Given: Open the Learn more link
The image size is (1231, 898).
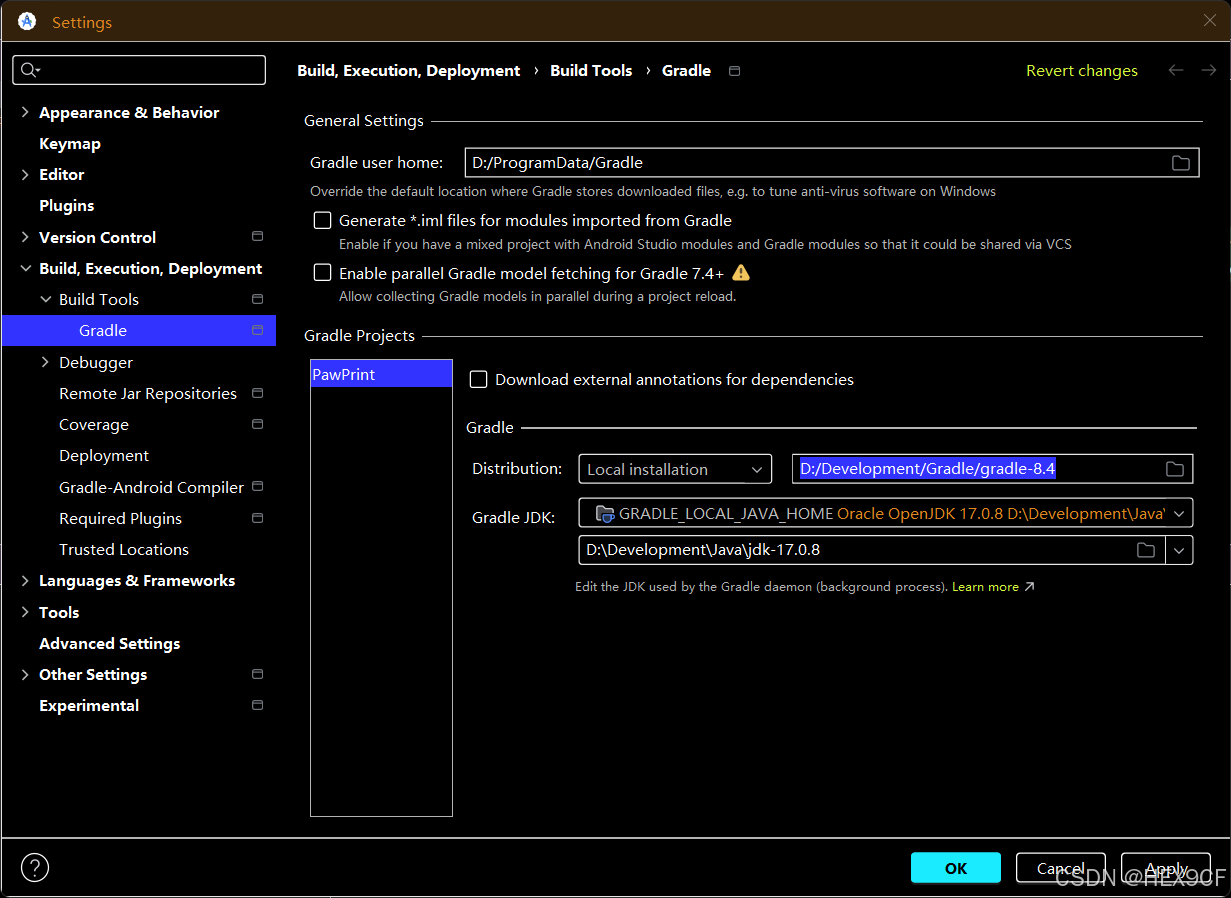Looking at the screenshot, I should coord(993,587).
